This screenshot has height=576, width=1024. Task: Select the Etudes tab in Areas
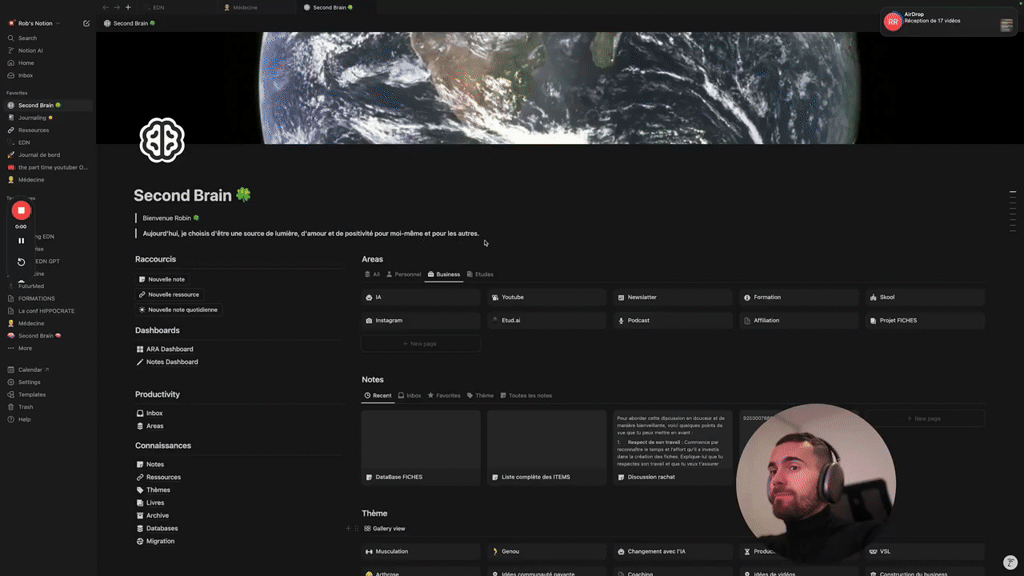coord(480,274)
